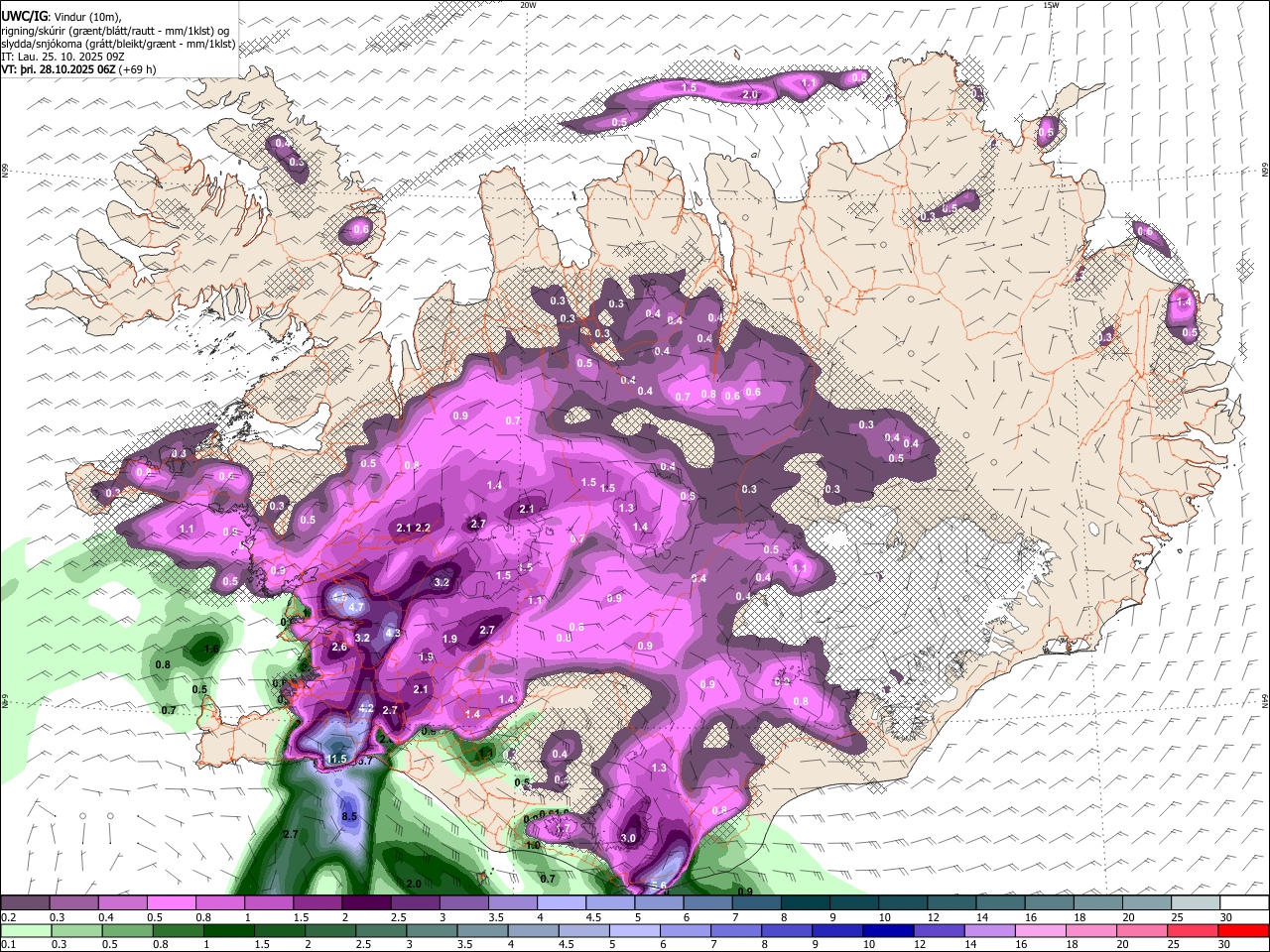Click the bright red 30+ rain legend swatch
This screenshot has width=1270, height=952.
point(1243,930)
